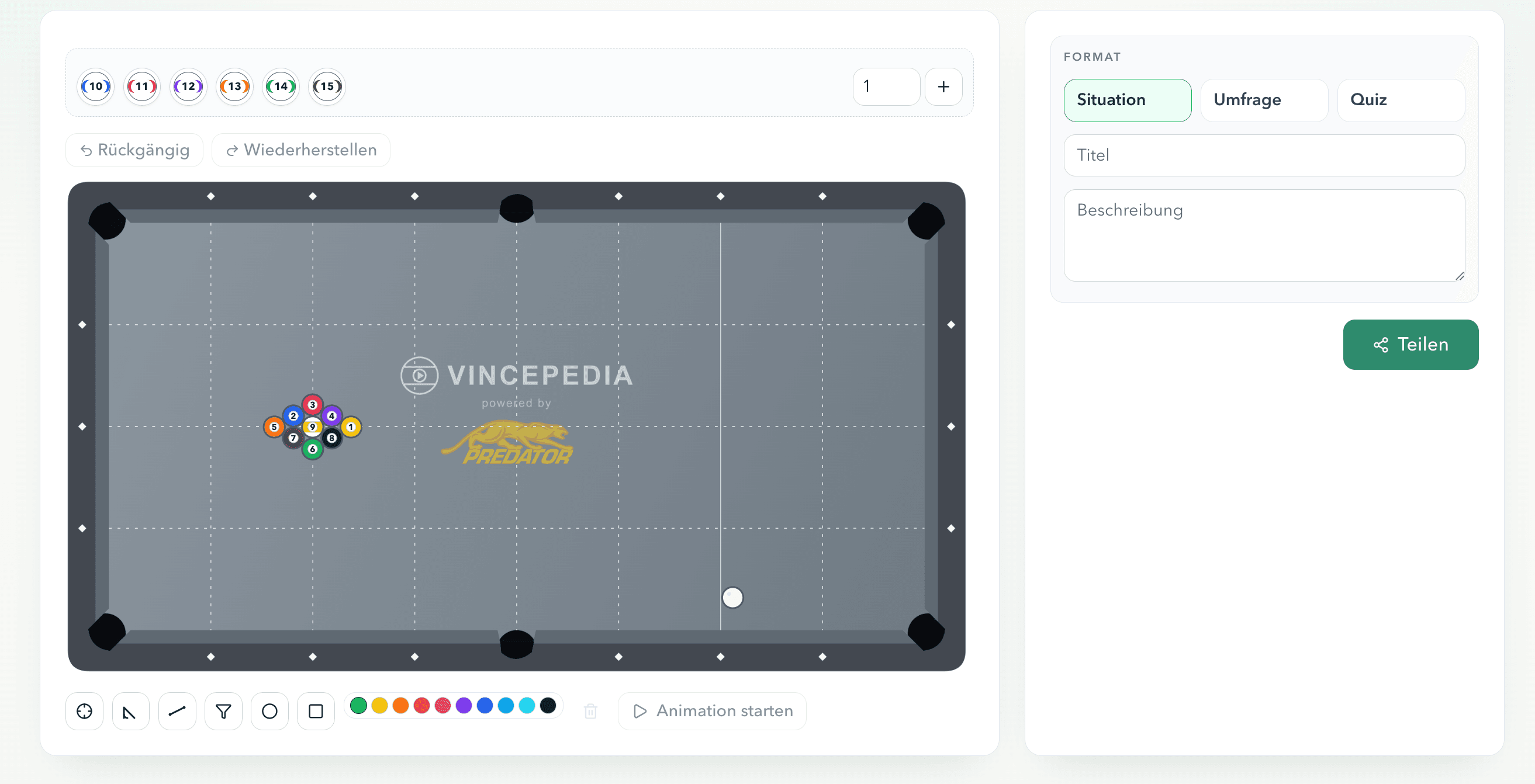The height and width of the screenshot is (784, 1535).
Task: Click the Titel input field
Action: point(1264,155)
